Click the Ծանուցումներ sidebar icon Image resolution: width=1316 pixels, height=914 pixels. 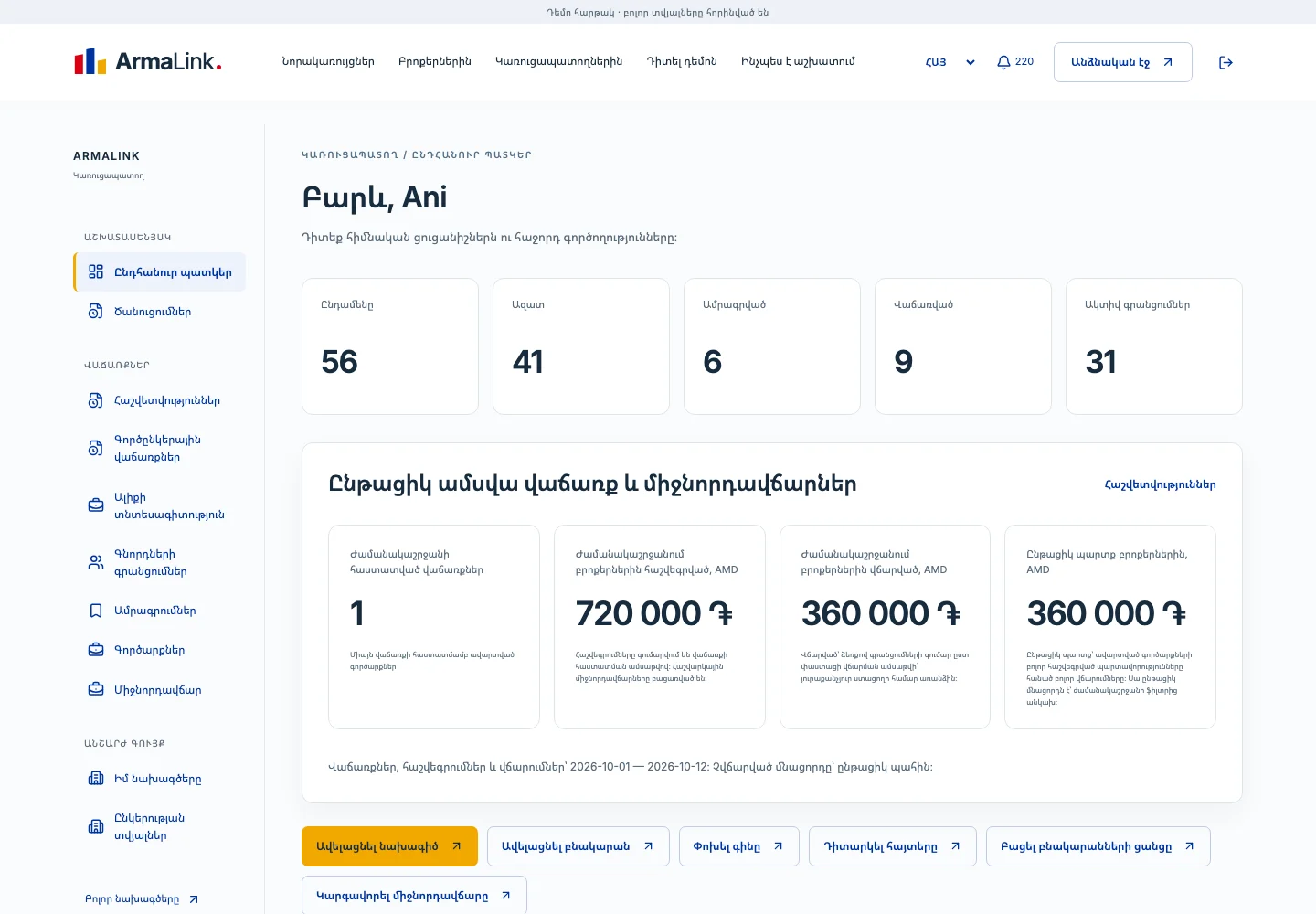[96, 312]
